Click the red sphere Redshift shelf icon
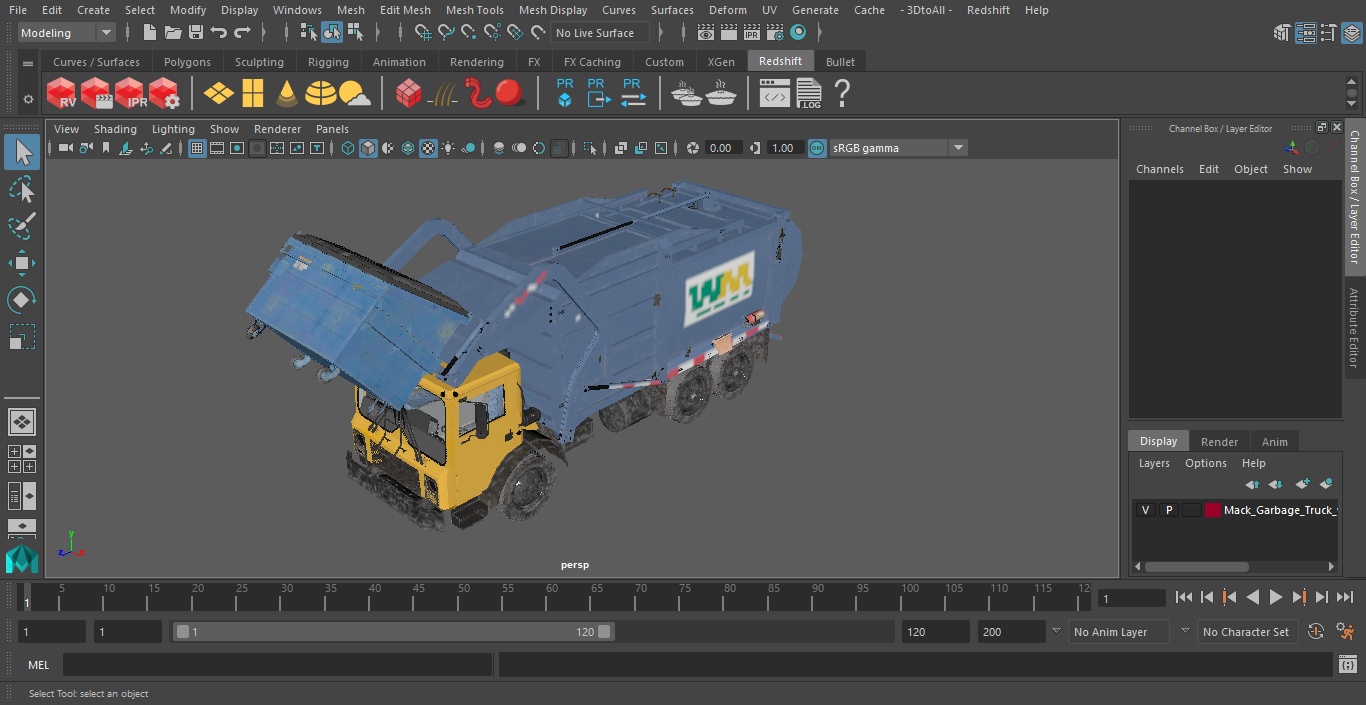The image size is (1366, 705). click(x=510, y=94)
